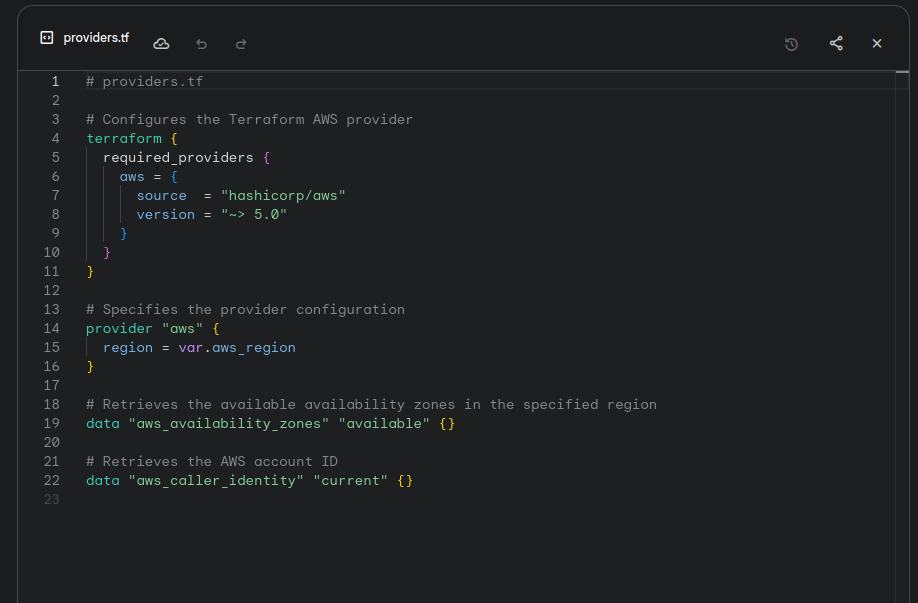Click the "hashicorp/aws" string value

click(x=283, y=196)
